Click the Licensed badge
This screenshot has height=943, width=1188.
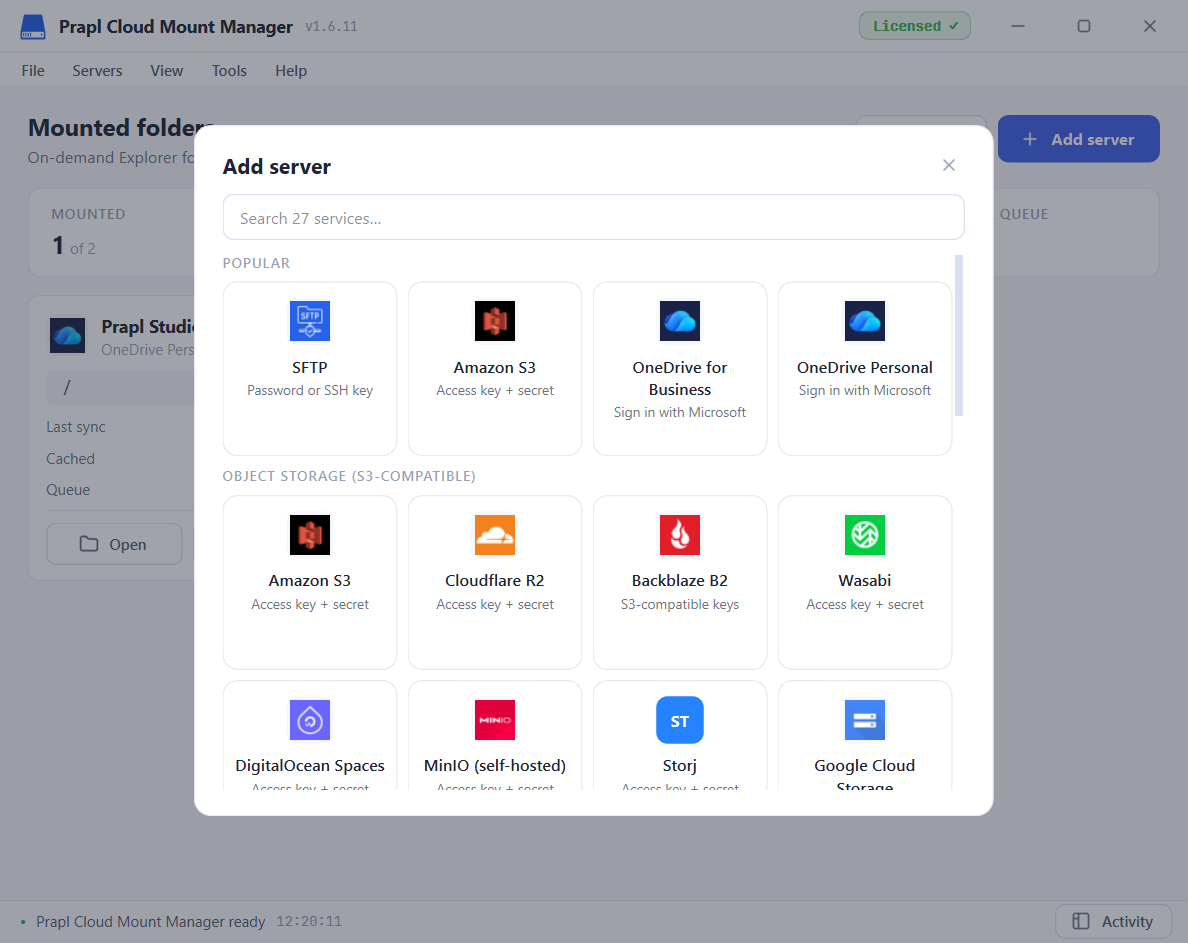[x=914, y=26]
